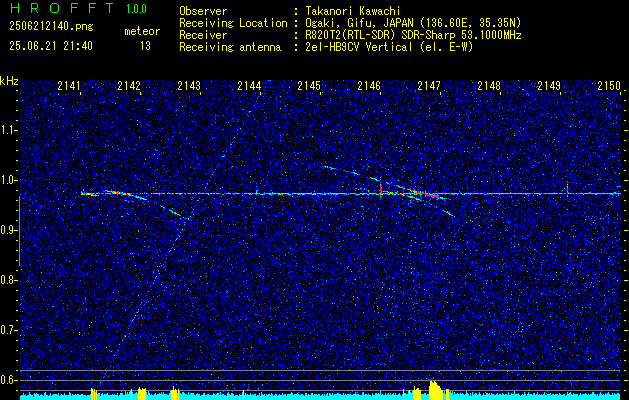Click the large yellow power peak below 2147
The height and width of the screenshot is (400, 629).
(435, 389)
